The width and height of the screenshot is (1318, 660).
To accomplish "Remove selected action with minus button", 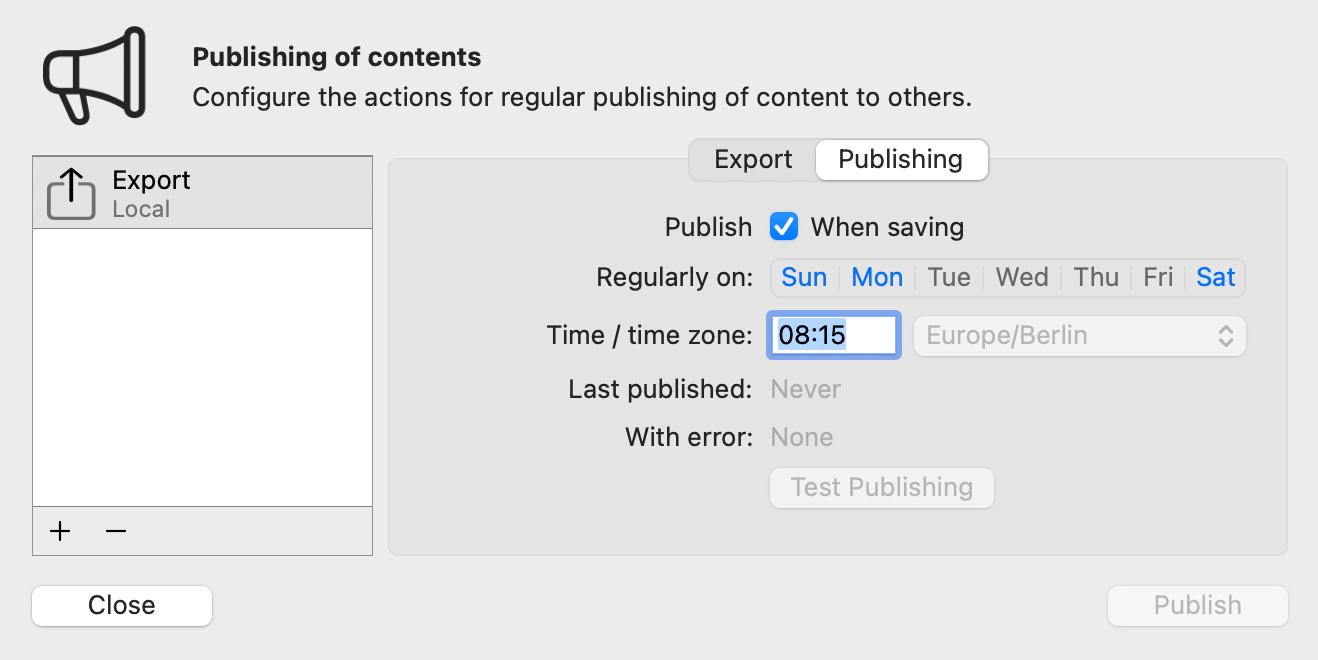I will pos(116,531).
